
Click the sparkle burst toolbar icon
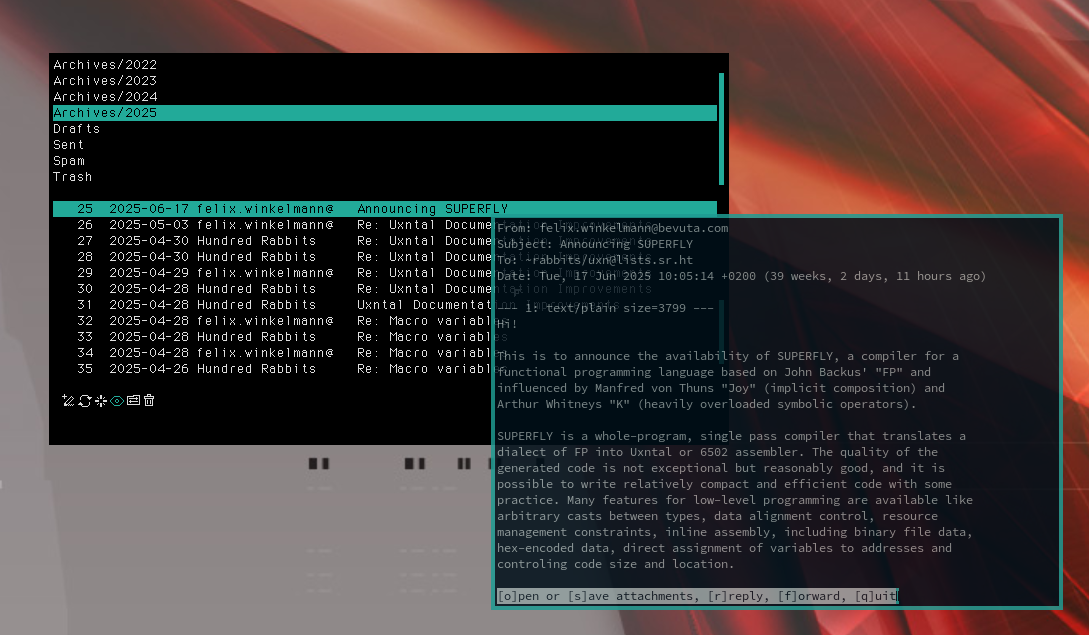(101, 401)
